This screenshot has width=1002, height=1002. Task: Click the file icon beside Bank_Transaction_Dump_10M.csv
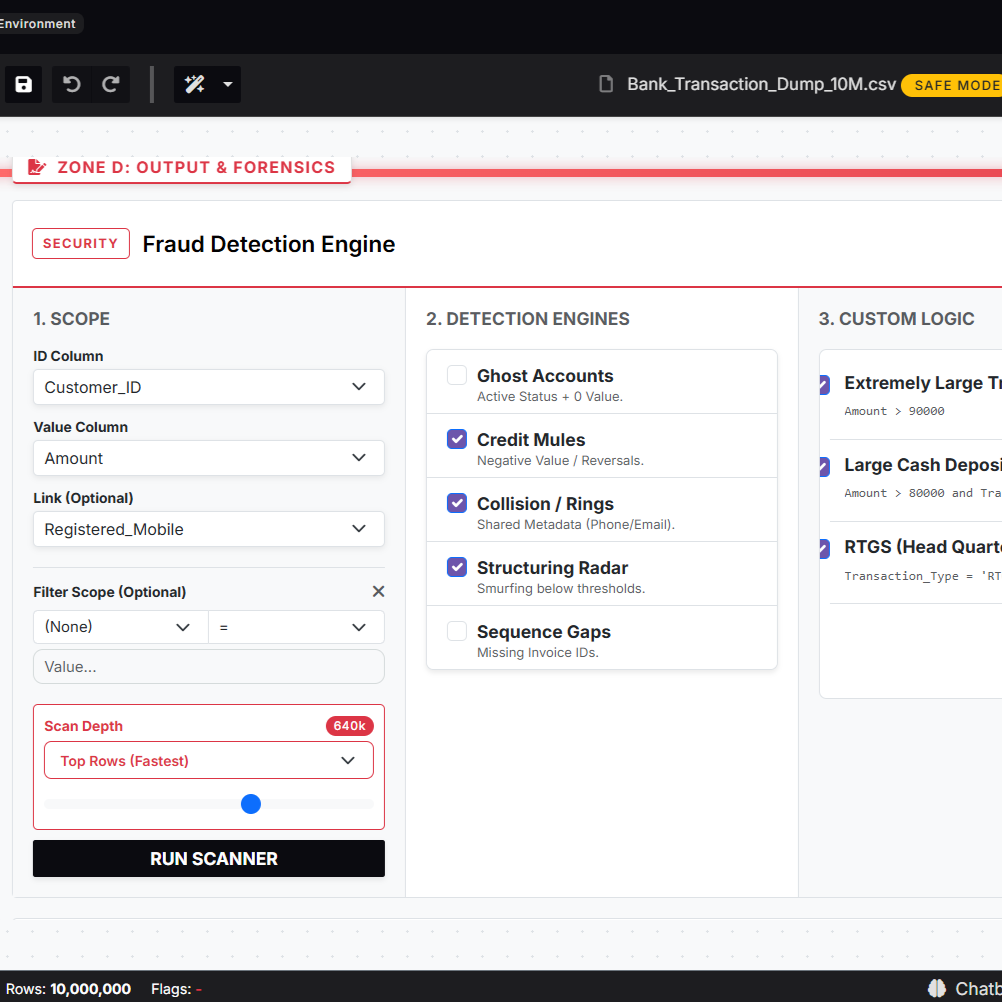coord(606,85)
